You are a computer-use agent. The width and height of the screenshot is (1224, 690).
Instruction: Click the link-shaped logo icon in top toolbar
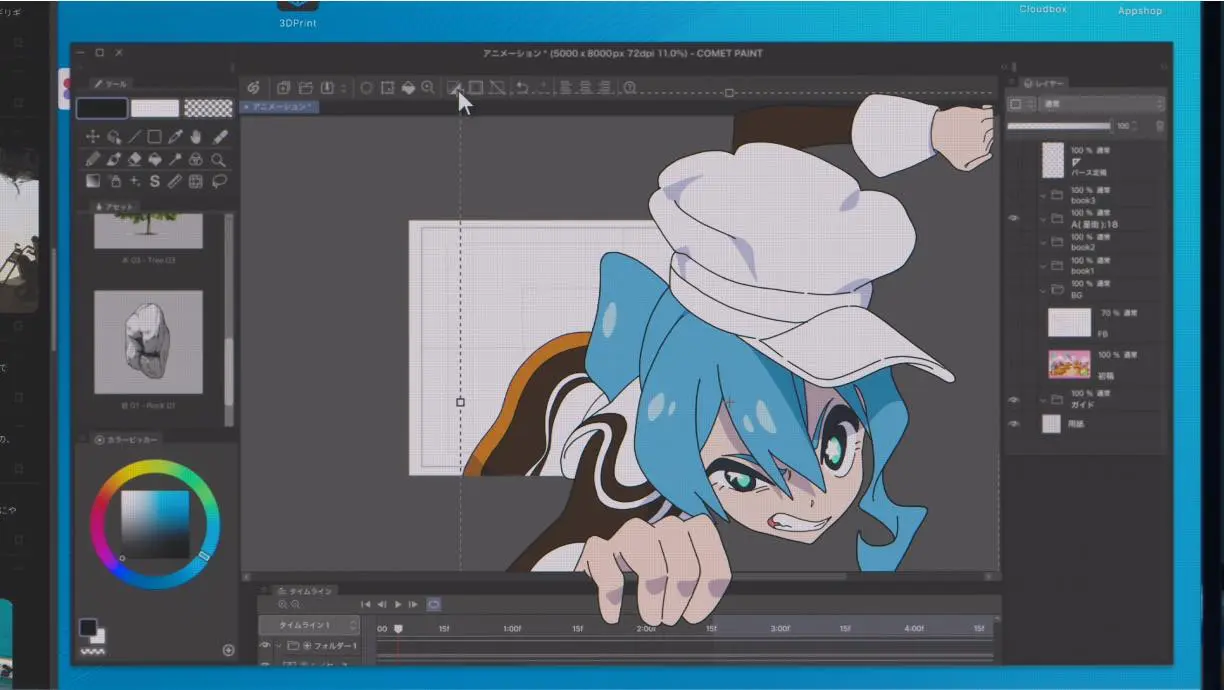pyautogui.click(x=254, y=88)
